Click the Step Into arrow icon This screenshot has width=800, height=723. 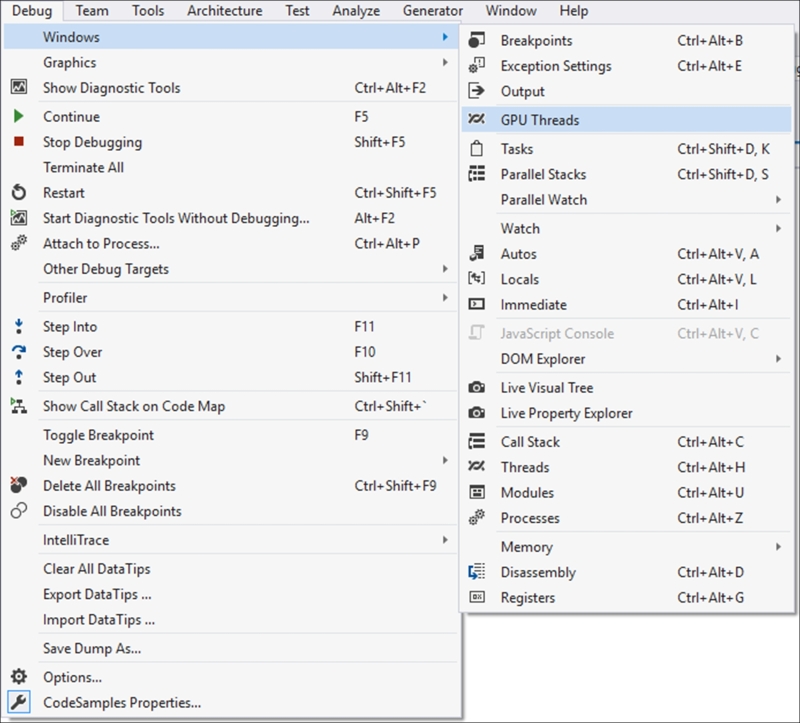tap(19, 326)
